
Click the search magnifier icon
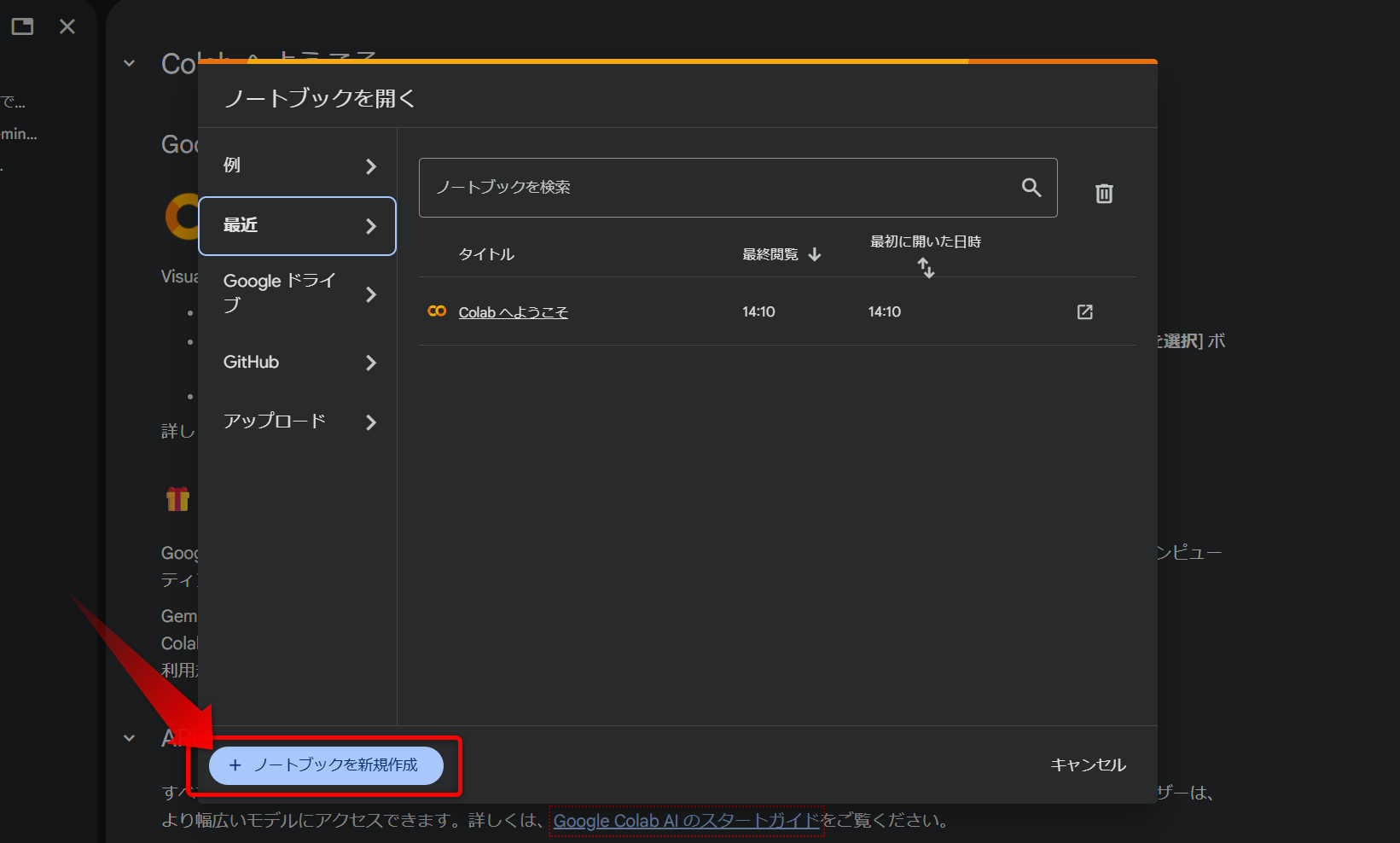coord(1031,187)
